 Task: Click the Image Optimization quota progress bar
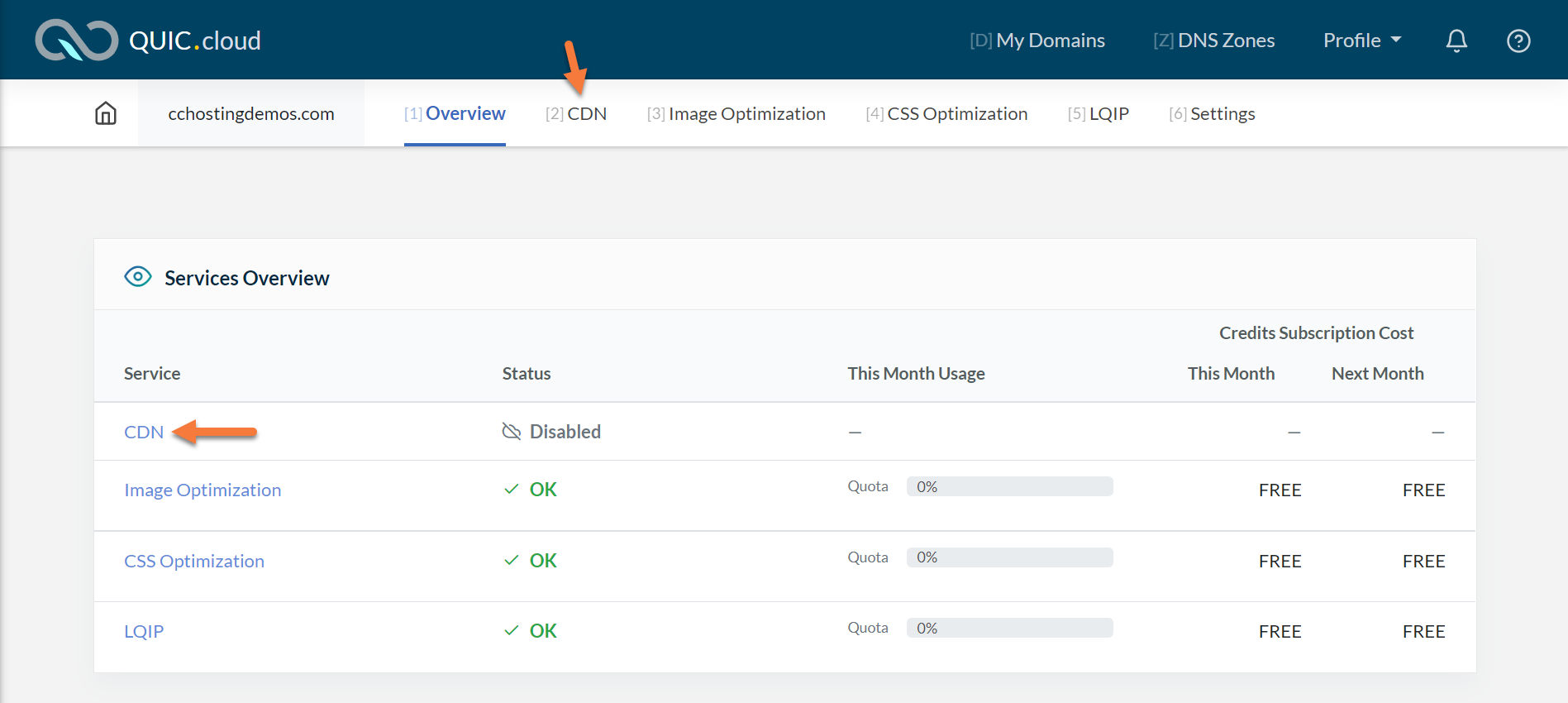(1009, 487)
